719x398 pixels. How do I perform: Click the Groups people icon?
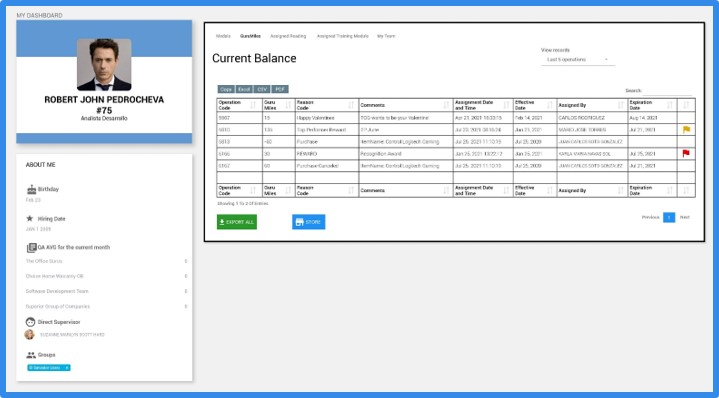[31, 355]
